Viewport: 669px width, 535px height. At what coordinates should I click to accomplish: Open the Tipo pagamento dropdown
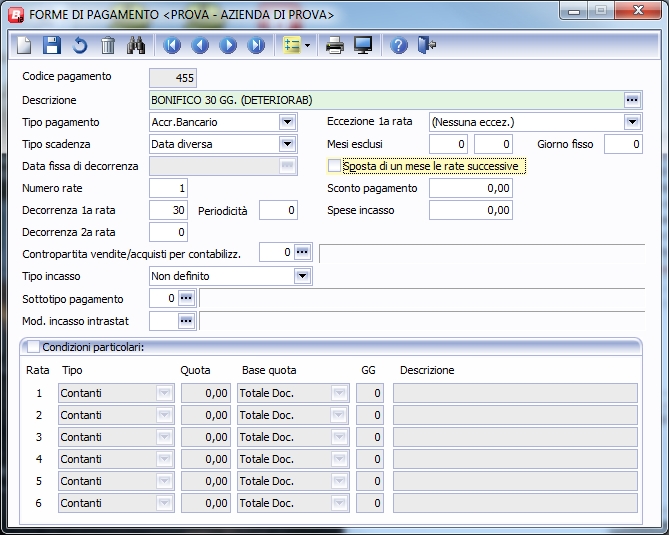[287, 122]
